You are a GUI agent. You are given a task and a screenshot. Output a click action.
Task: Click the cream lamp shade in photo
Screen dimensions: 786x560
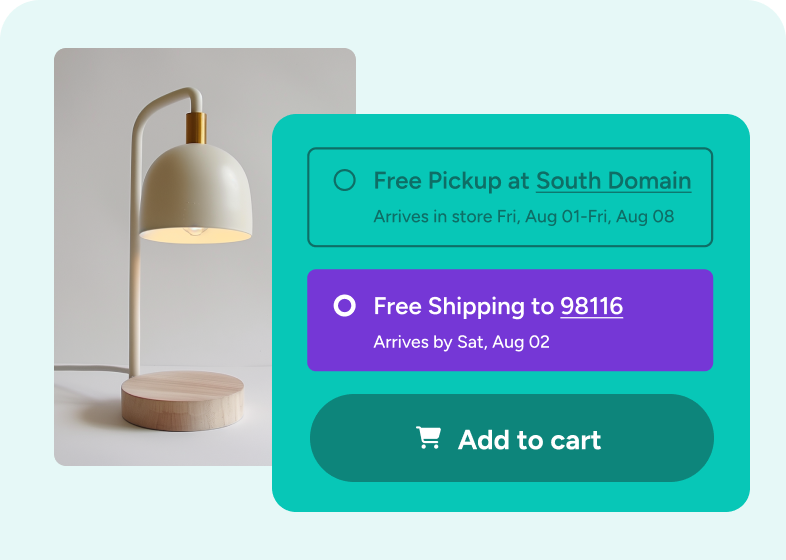click(x=195, y=193)
